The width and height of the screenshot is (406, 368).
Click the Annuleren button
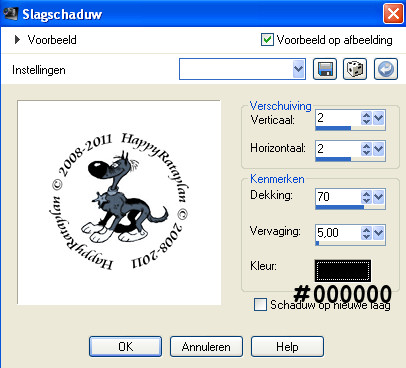pos(206,347)
